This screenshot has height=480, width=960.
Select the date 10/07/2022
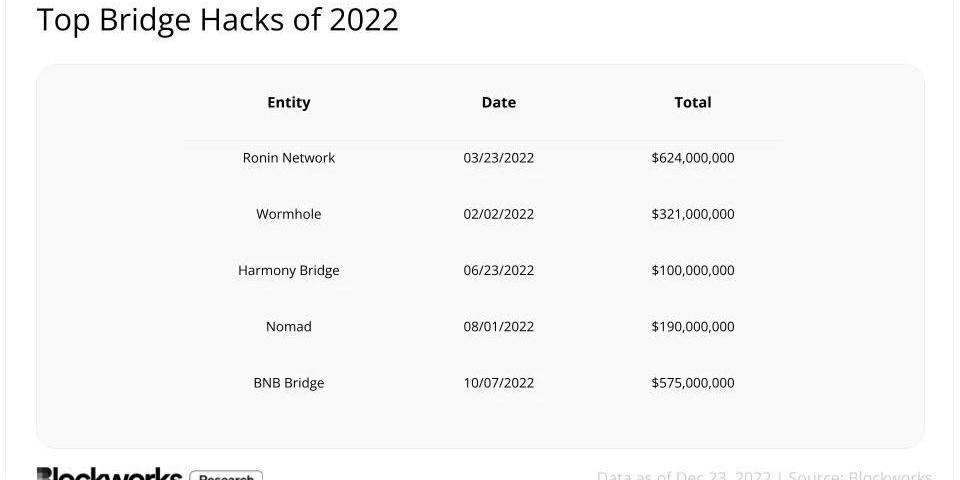498,383
